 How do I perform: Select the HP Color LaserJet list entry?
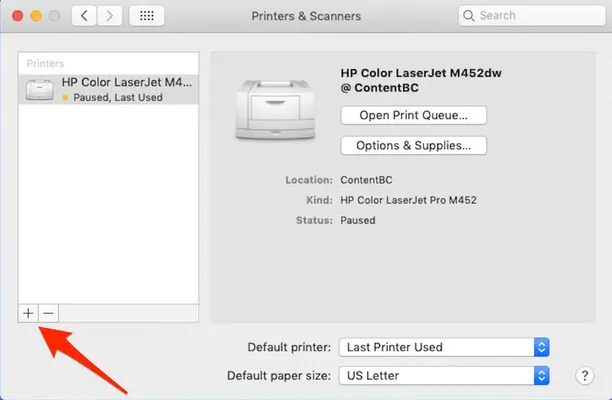pyautogui.click(x=125, y=89)
